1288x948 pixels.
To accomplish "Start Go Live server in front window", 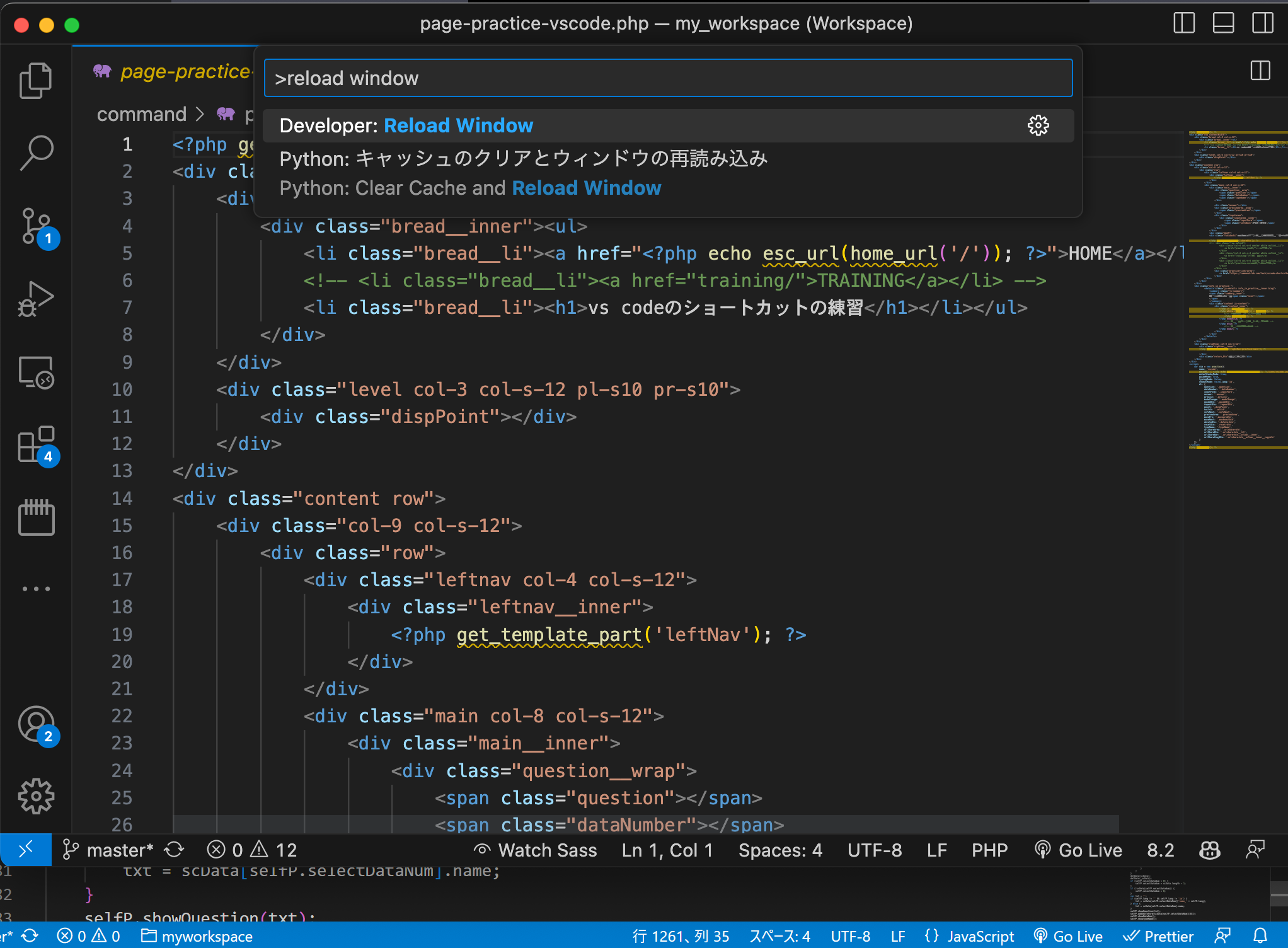I will 1078,850.
